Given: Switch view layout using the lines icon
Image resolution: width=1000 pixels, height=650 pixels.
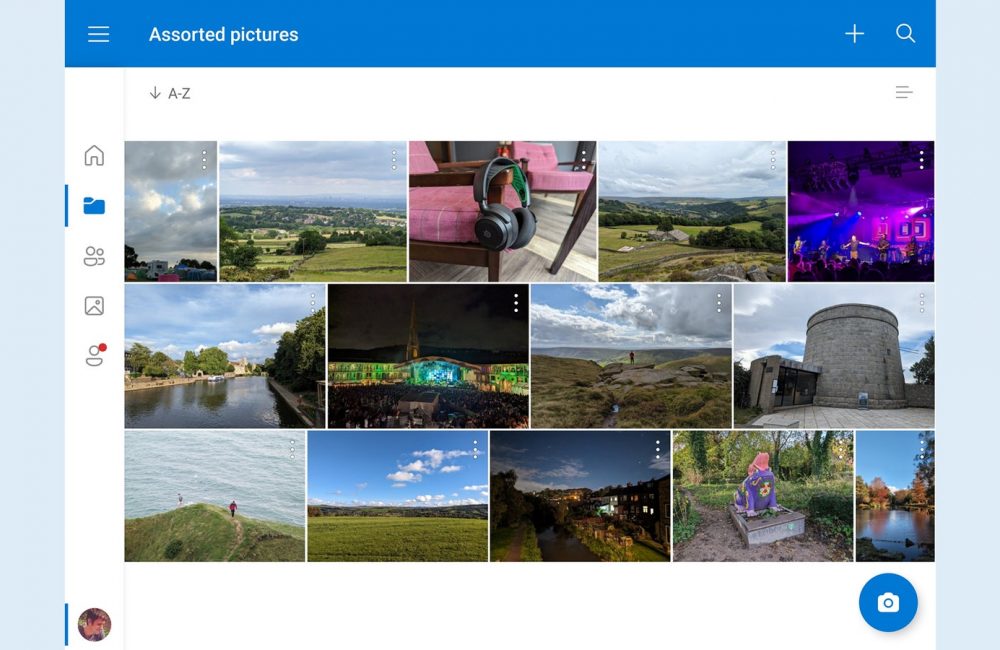Looking at the screenshot, I should (x=903, y=93).
